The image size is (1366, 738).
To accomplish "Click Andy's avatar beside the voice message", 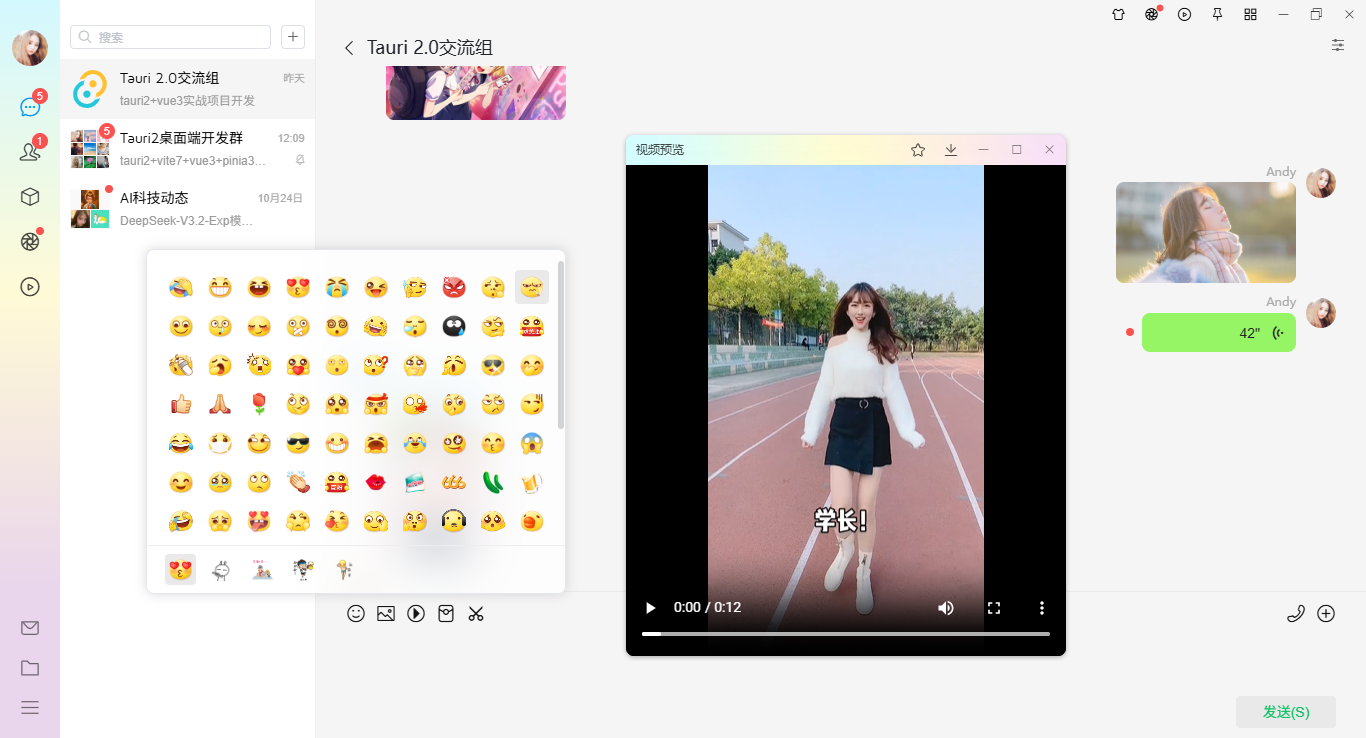I will click(1321, 313).
